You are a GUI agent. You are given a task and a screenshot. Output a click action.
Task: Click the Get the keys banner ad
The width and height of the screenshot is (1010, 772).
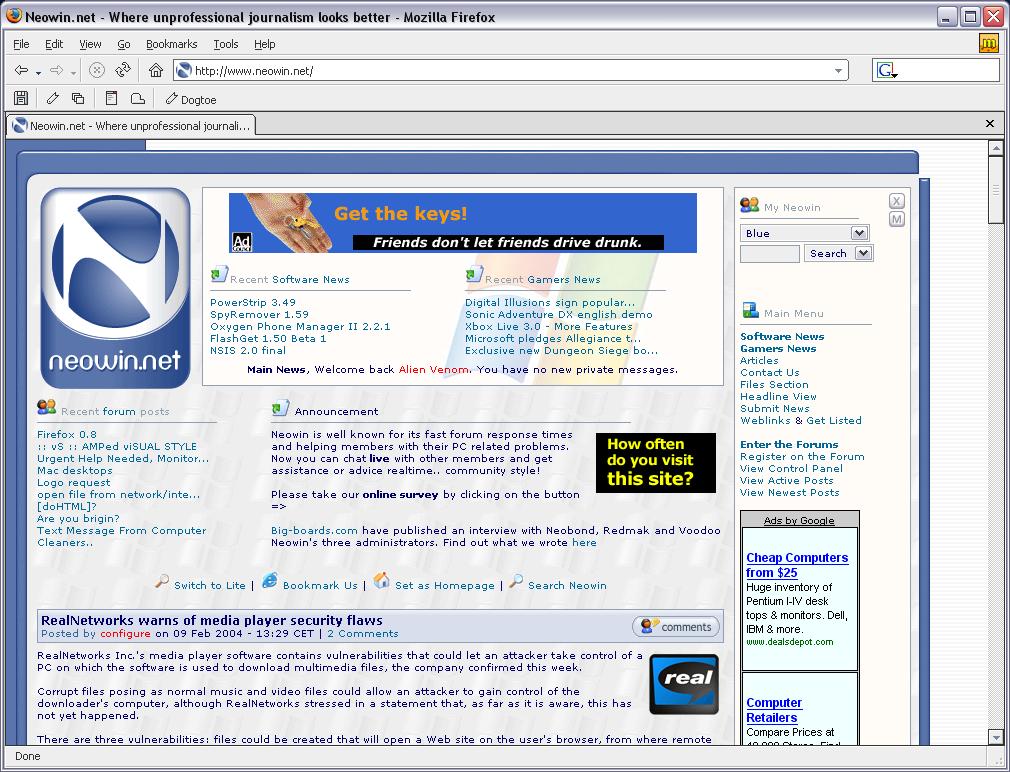coord(462,223)
